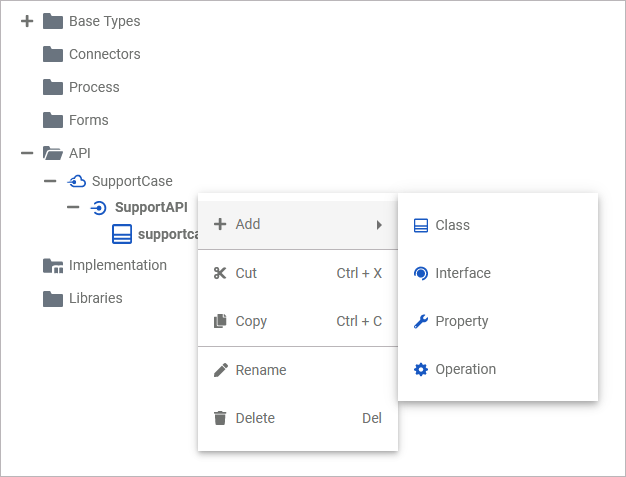Click the Operation gear icon
Screen dimensions: 626x477
click(x=421, y=369)
